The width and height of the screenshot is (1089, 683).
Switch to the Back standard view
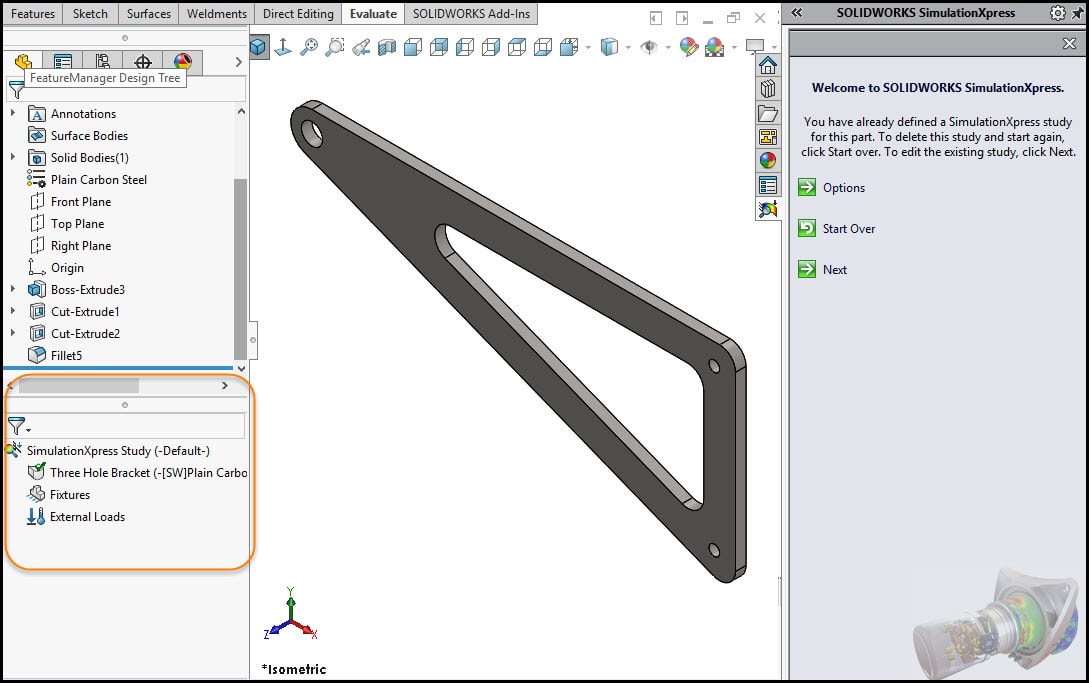[x=439, y=47]
